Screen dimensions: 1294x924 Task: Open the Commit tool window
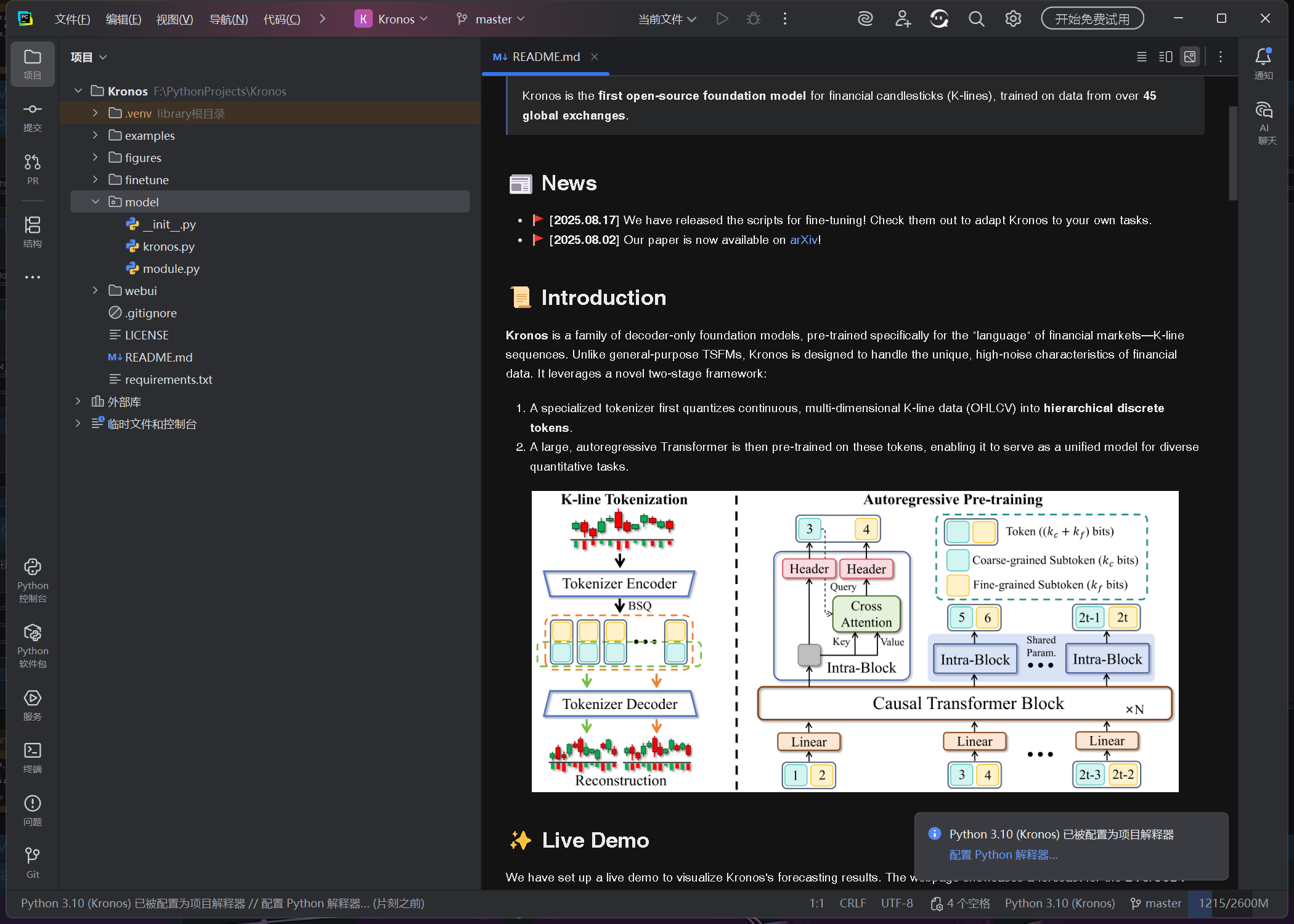[x=33, y=117]
